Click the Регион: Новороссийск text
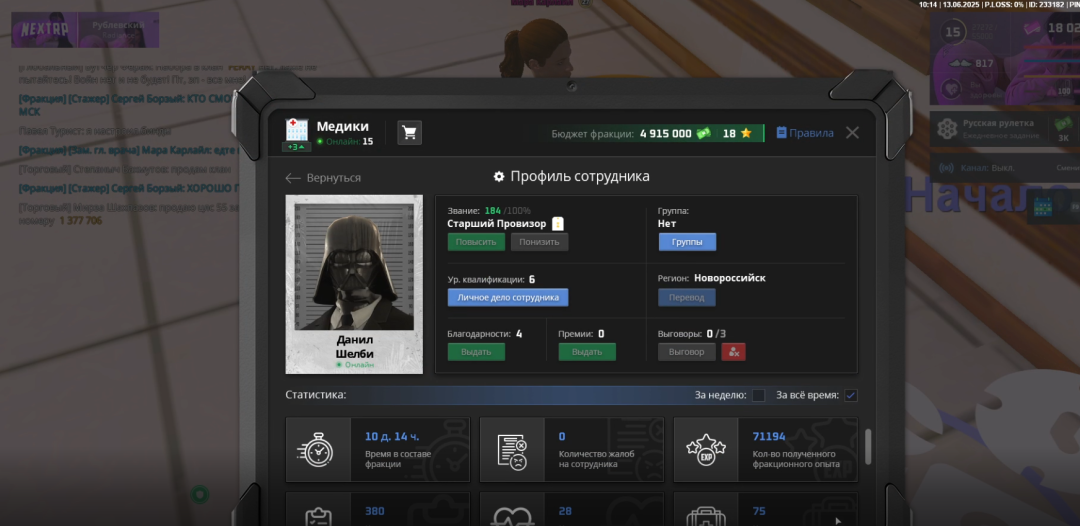1080x526 pixels. click(712, 278)
